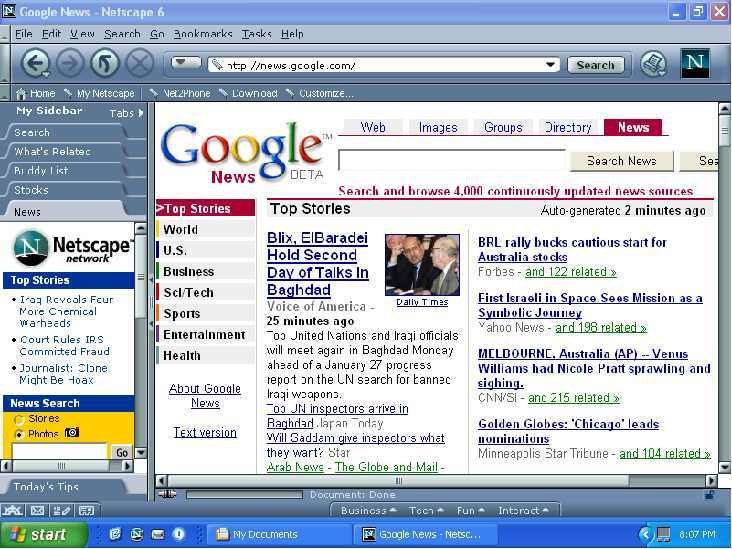Expand the Fun menu in the status bar

coord(471,511)
